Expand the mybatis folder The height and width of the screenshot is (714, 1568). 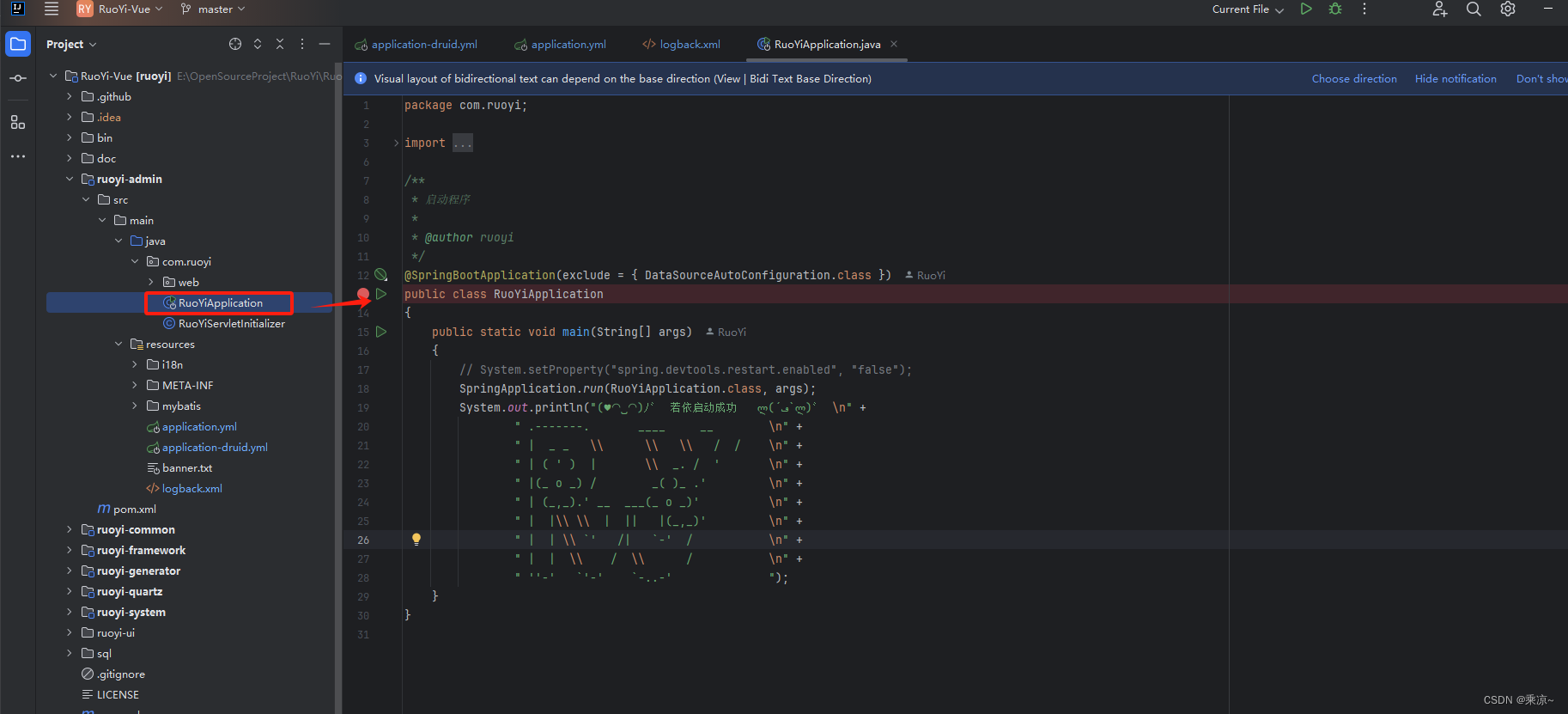[135, 406]
